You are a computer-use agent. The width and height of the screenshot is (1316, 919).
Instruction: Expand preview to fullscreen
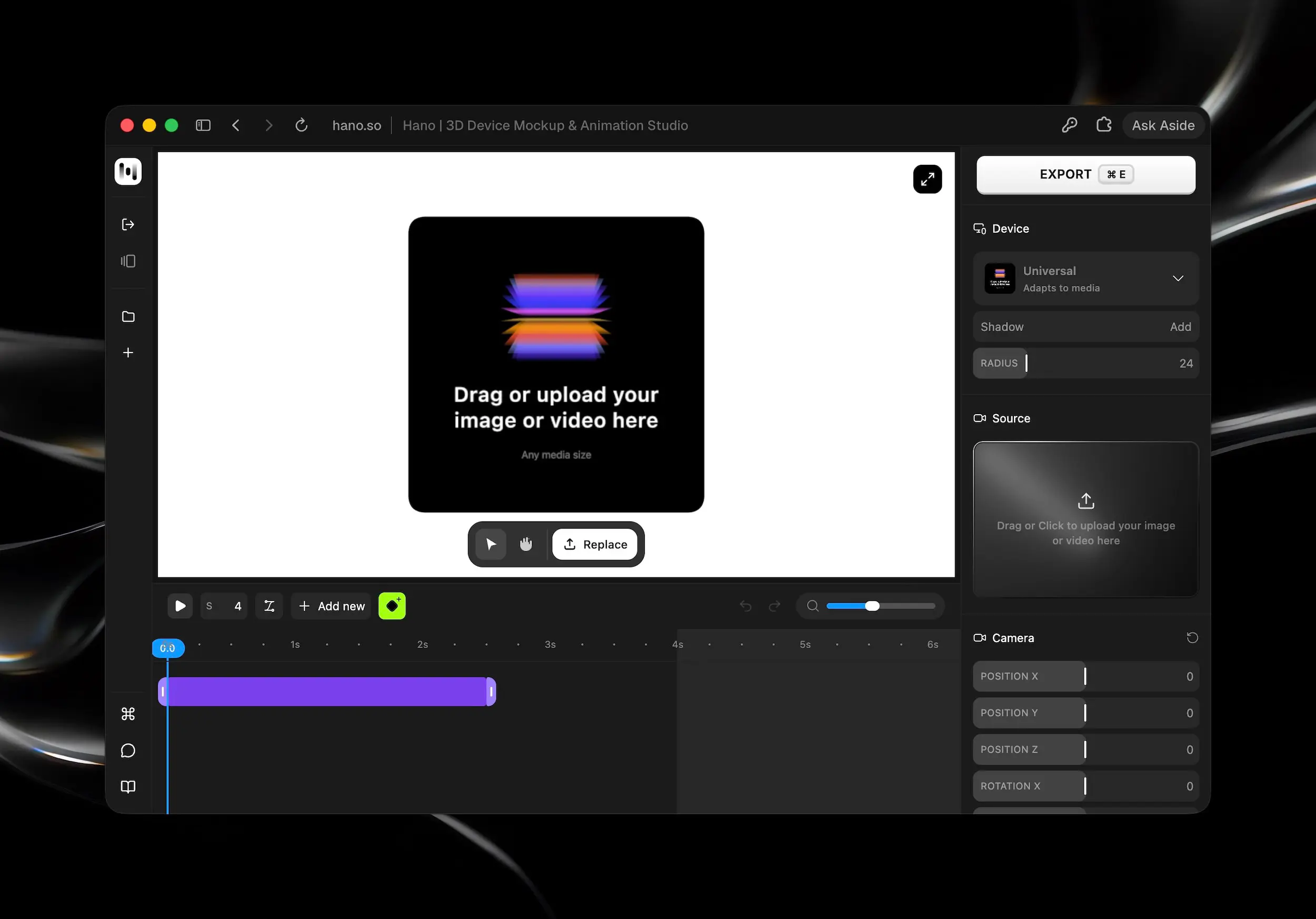pos(927,179)
